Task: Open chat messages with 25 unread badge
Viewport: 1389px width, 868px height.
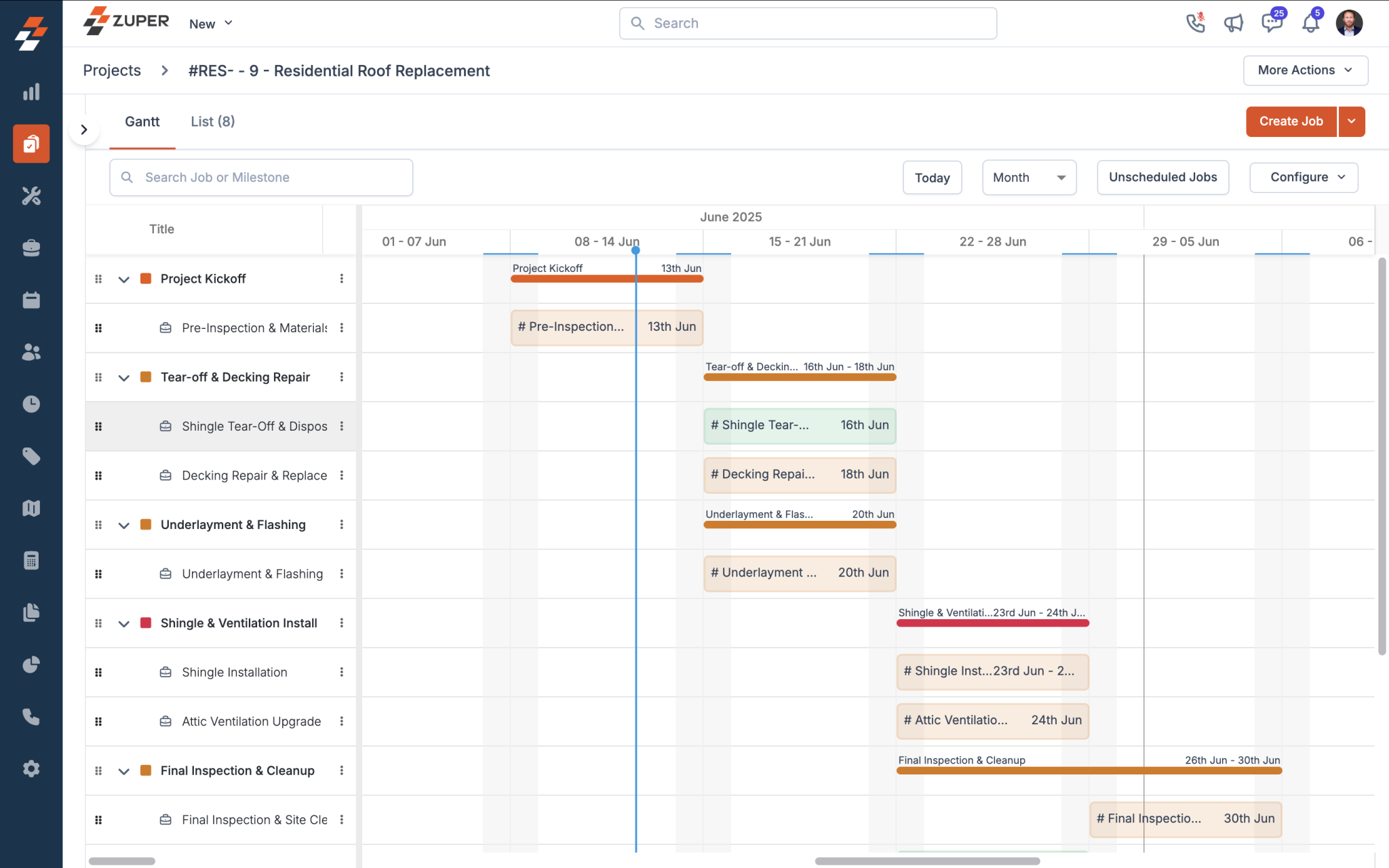Action: click(1271, 22)
